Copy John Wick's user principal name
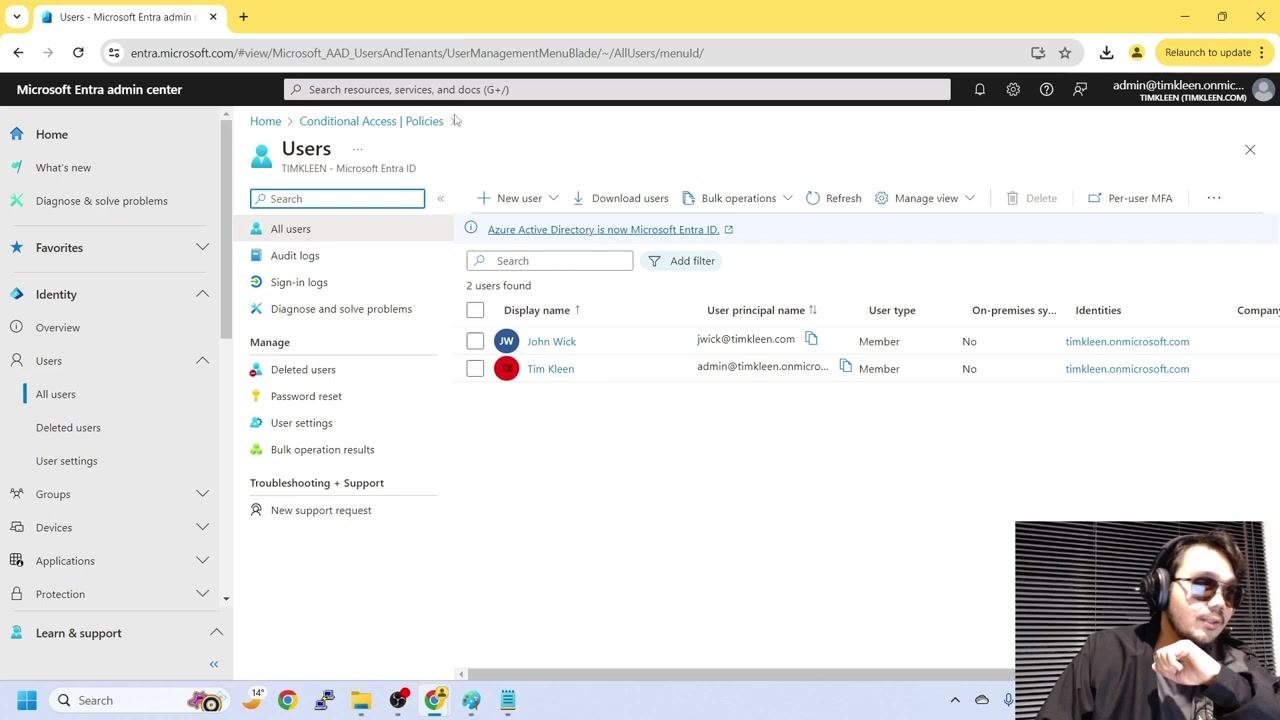Screen dimensions: 1280x720 [811, 339]
